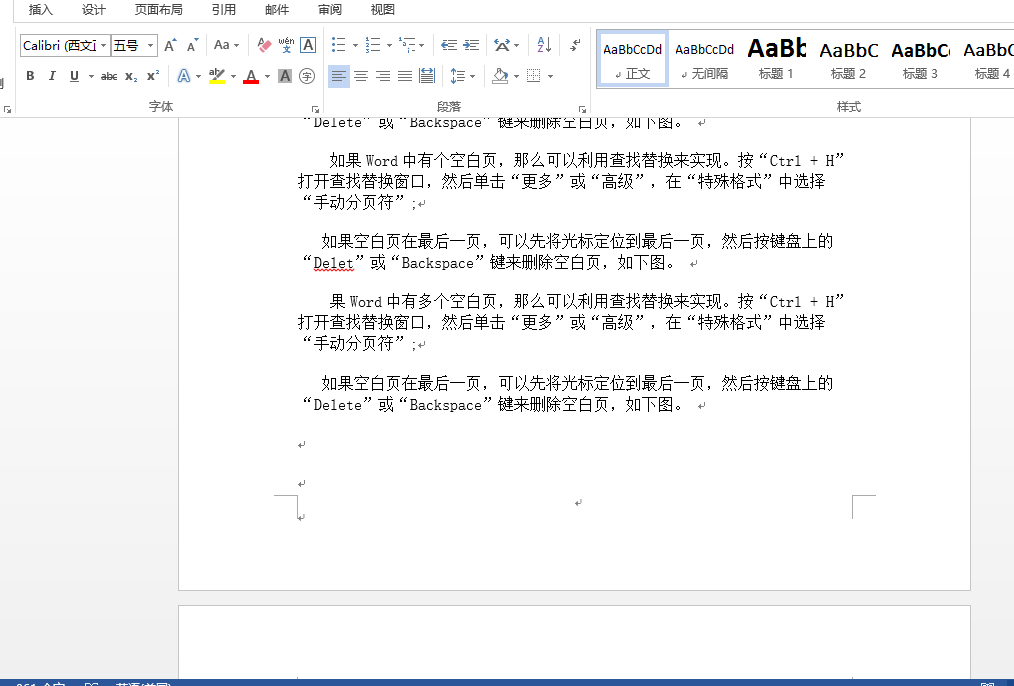Open the font name dropdown
The height and width of the screenshot is (686, 1014).
tap(102, 45)
